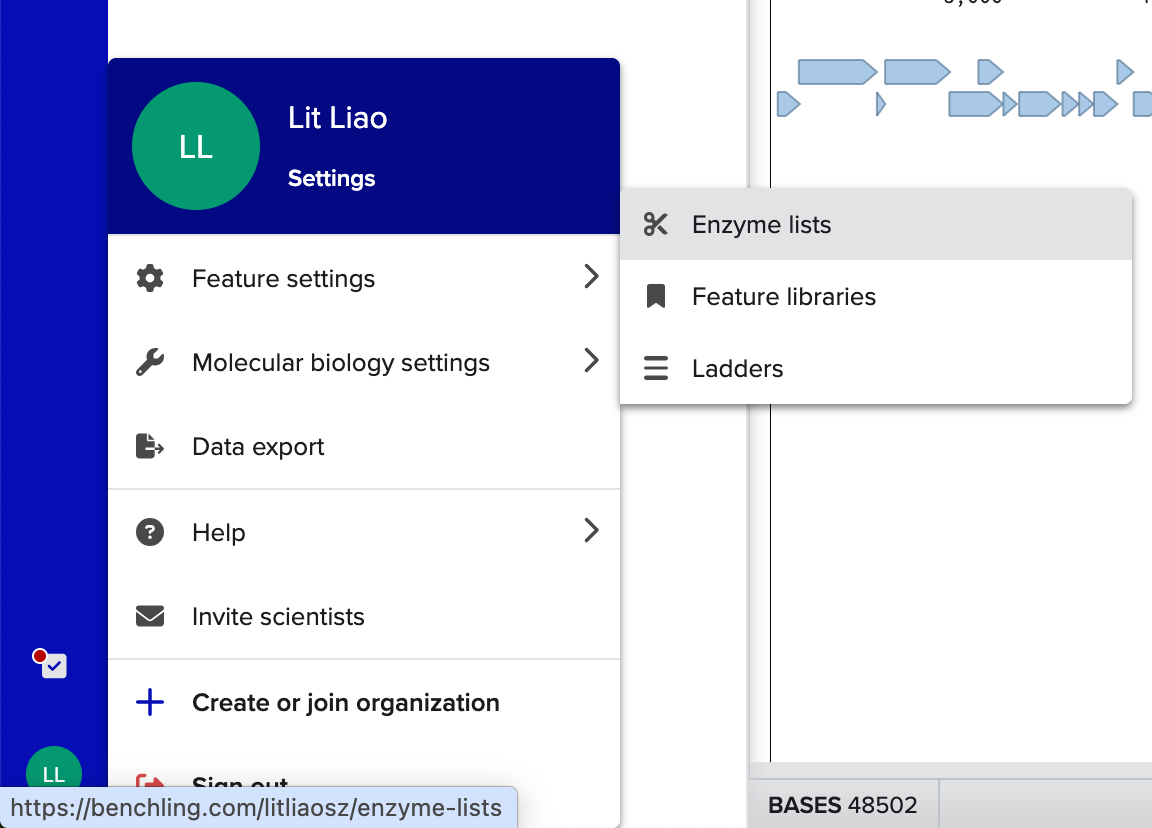Screen dimensions: 1152x828
Task: Select Feature libraries menu entry
Action: click(783, 297)
